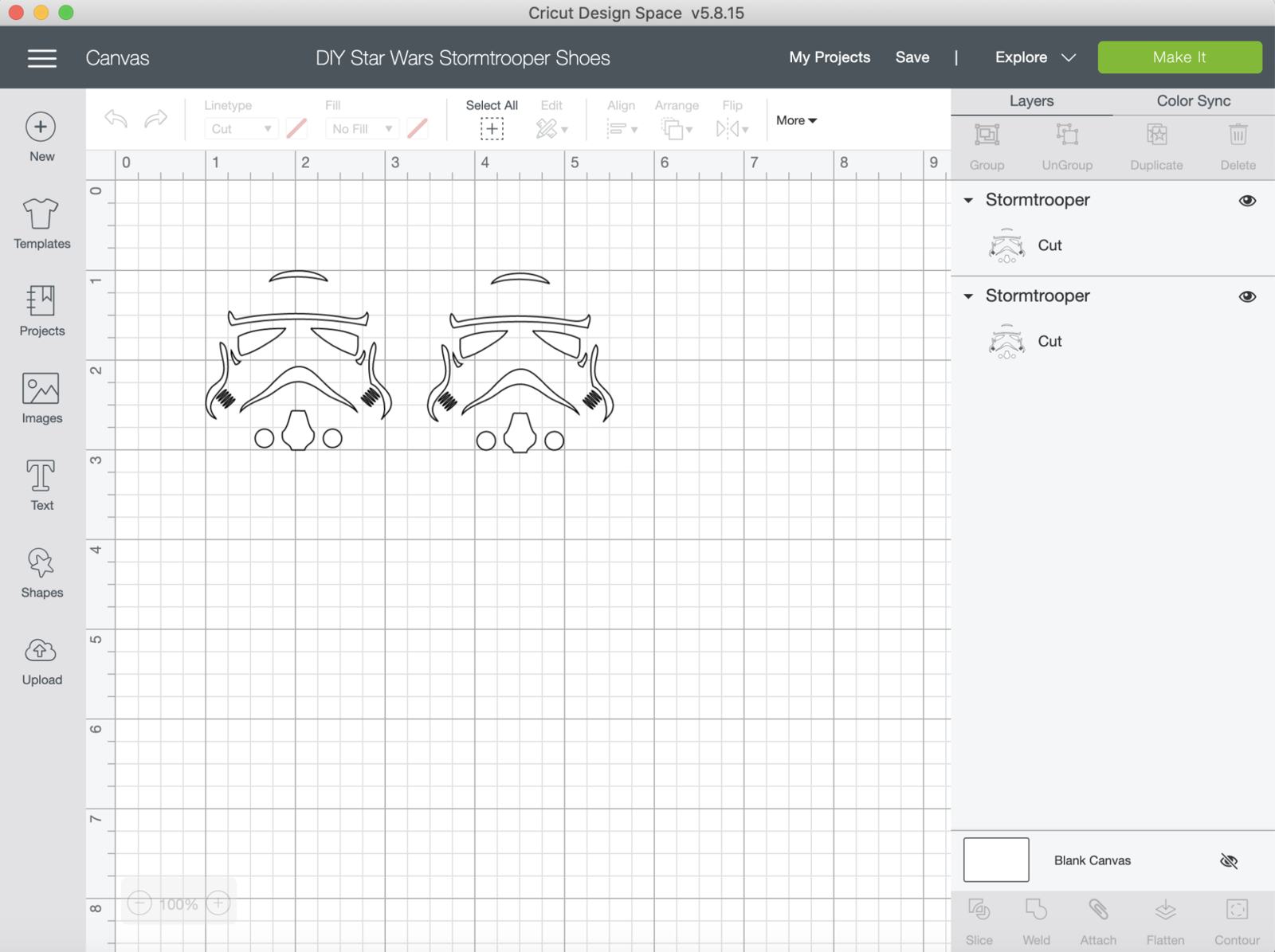Toggle Blank Canvas visibility
Screen dimensions: 1275x952
tap(1229, 860)
